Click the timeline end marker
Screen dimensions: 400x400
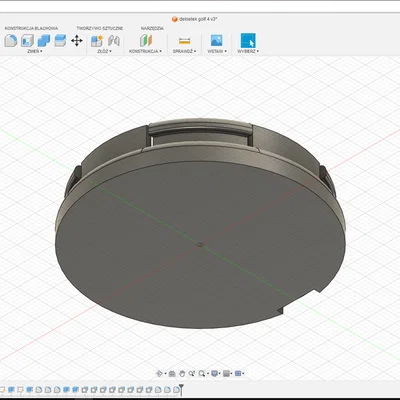tap(181, 389)
